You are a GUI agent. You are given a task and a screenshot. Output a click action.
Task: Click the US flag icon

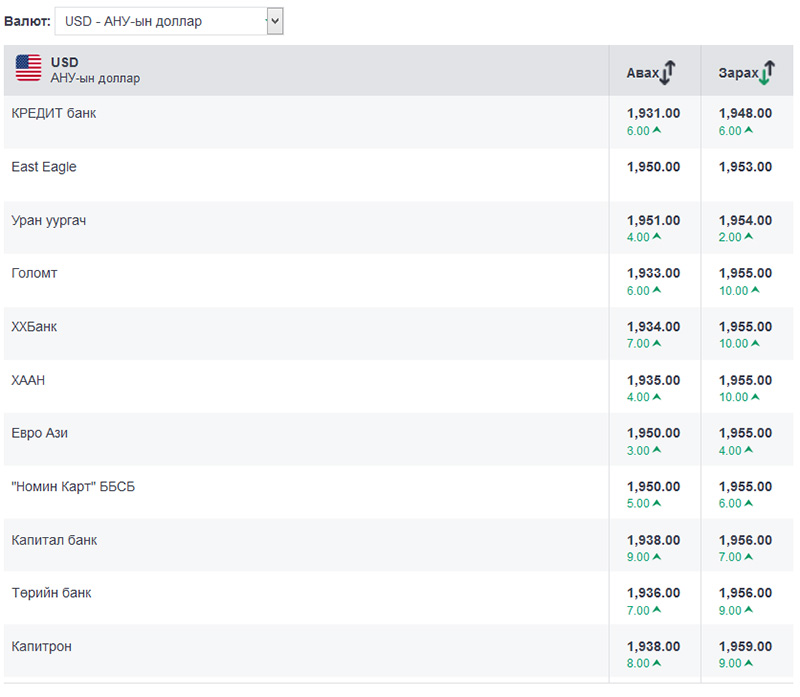click(x=28, y=69)
